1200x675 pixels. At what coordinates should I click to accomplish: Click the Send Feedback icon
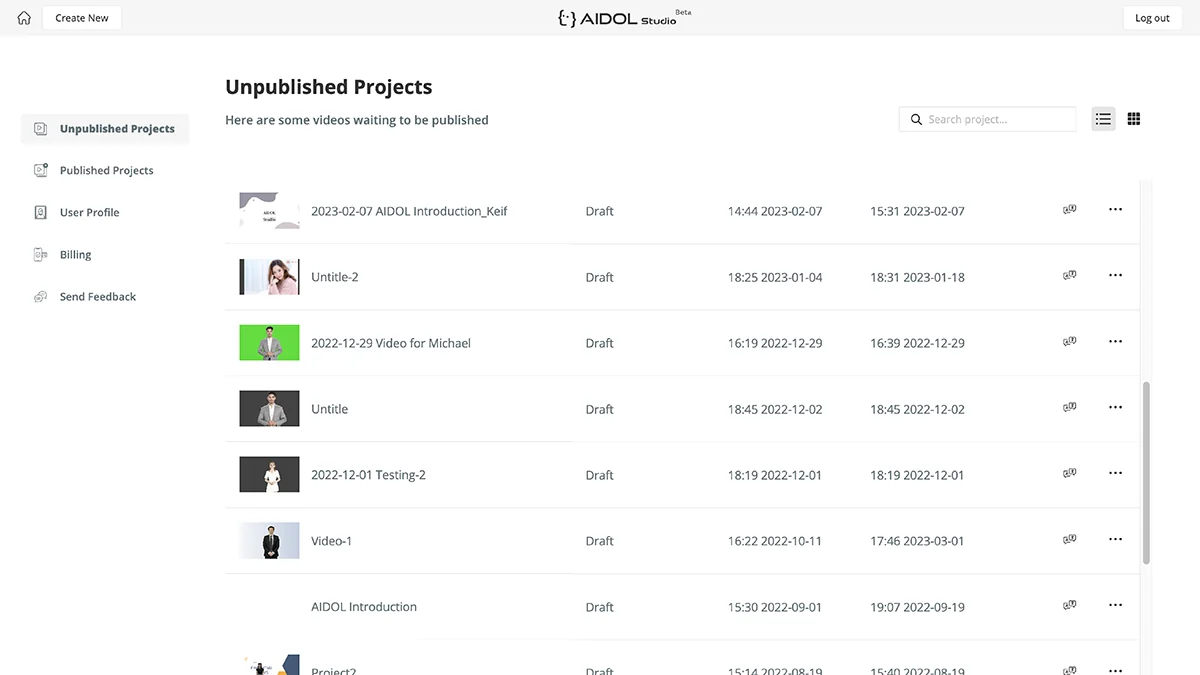[x=40, y=297]
